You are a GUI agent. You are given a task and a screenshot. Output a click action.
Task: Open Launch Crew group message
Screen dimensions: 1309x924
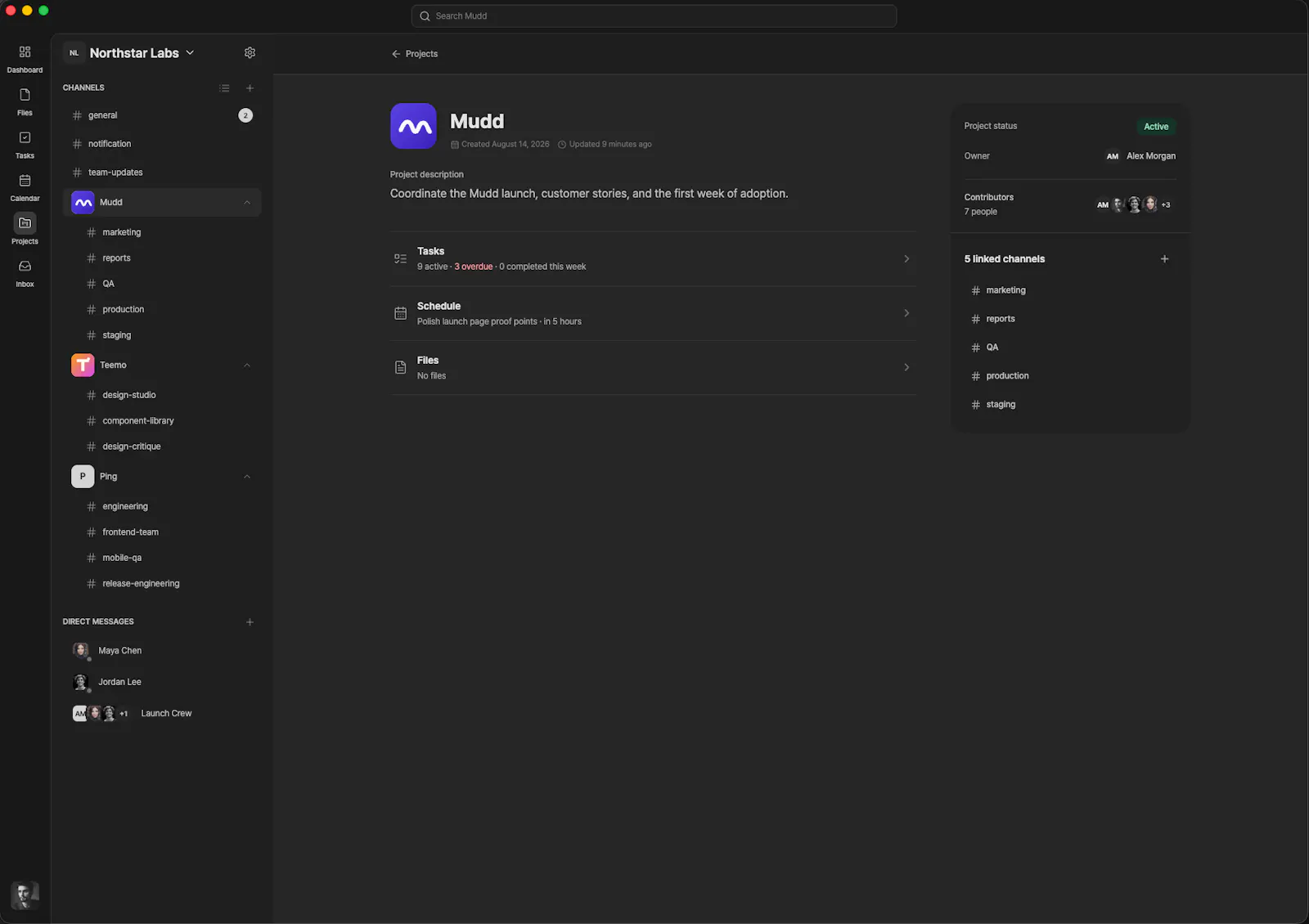pyautogui.click(x=162, y=714)
